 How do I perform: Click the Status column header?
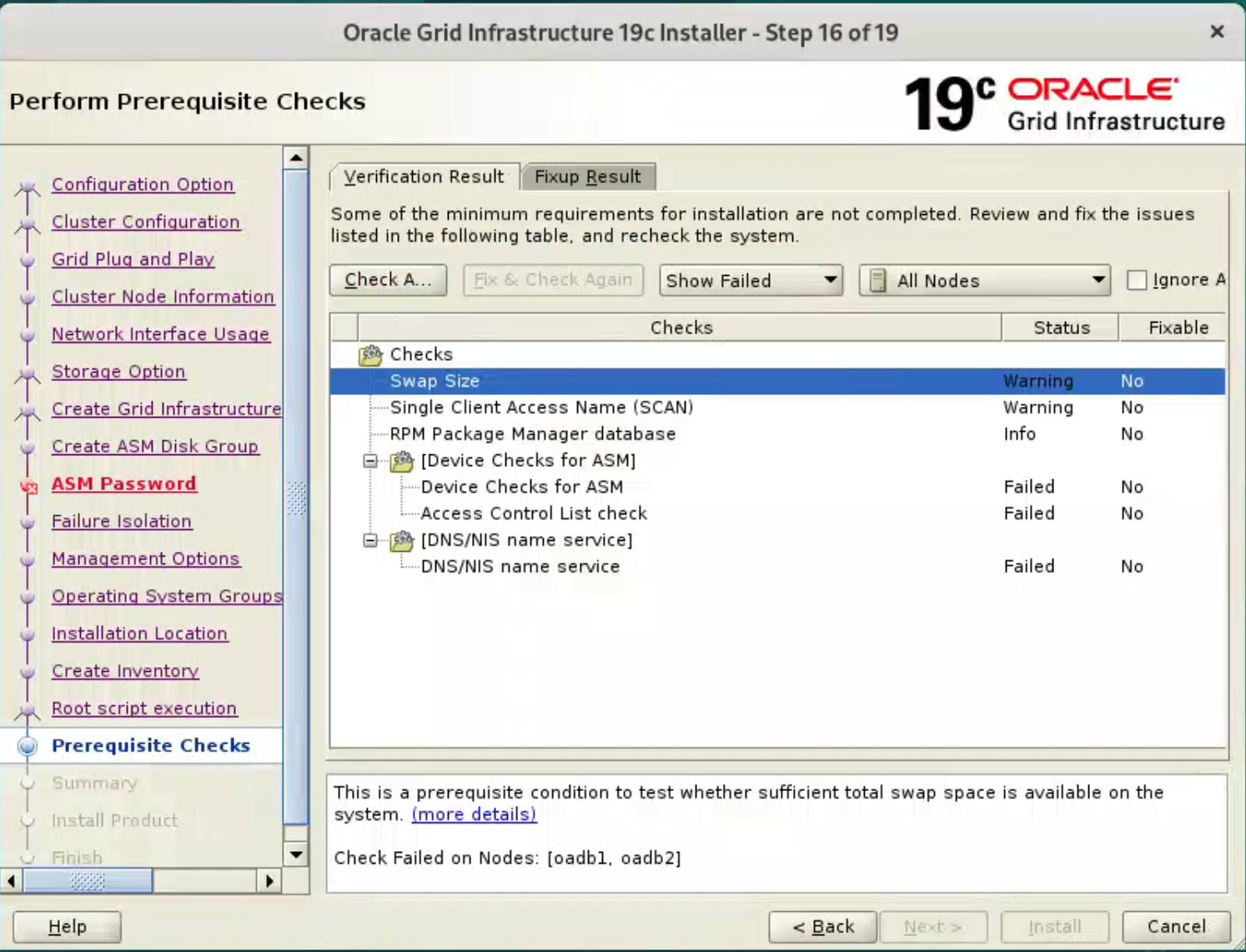[1061, 328]
